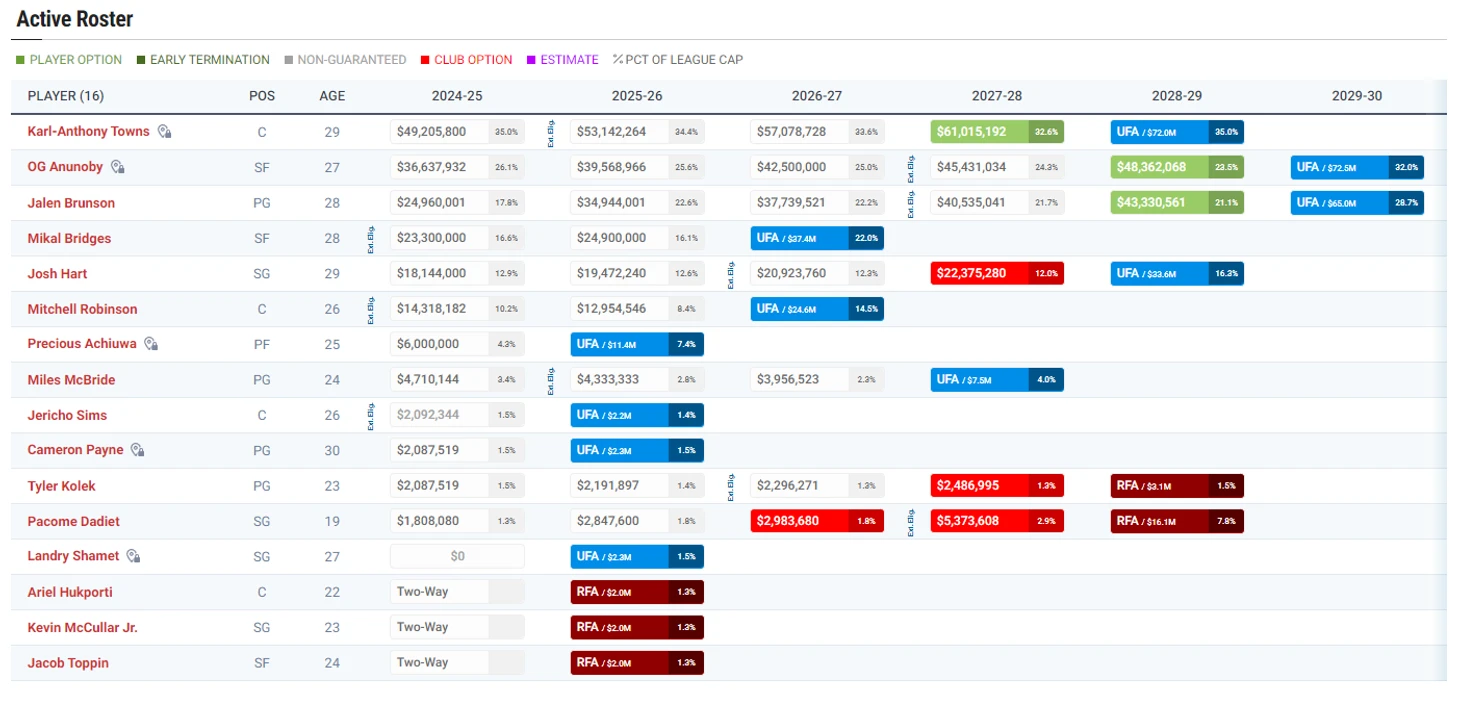Sort by the PLAYER (16) column header
The image size is (1460, 723).
tap(65, 96)
